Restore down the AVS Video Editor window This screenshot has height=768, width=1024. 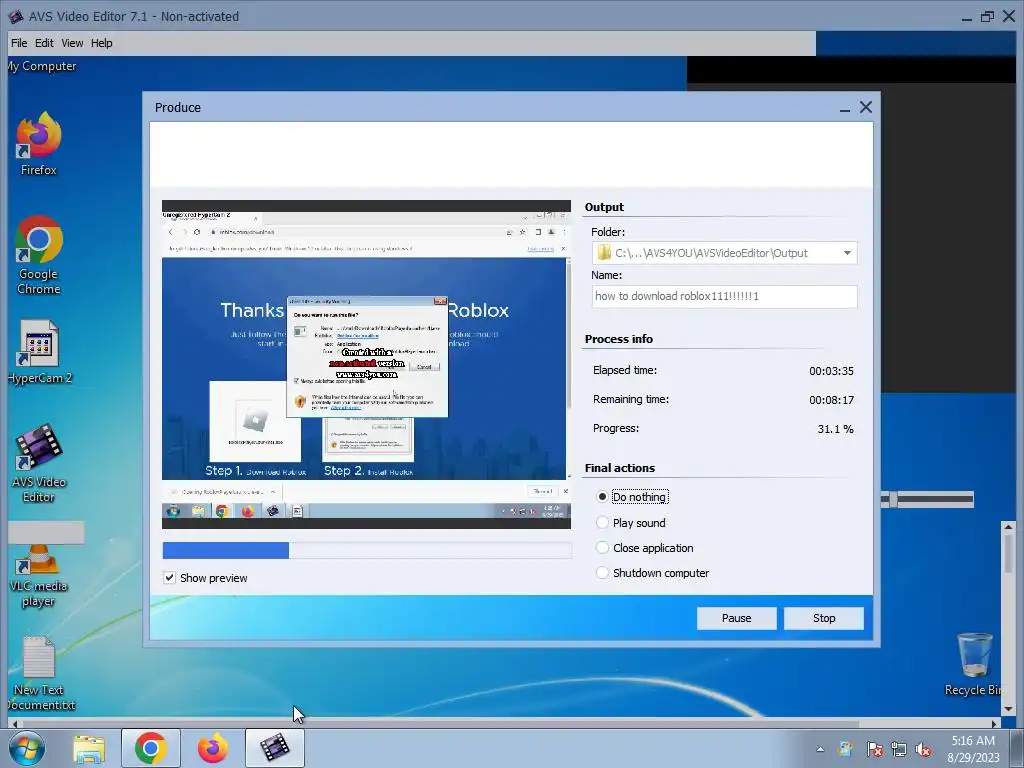[x=987, y=16]
